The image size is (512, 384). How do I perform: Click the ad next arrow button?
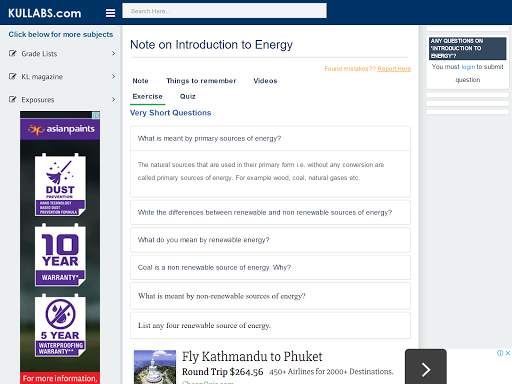point(426,368)
